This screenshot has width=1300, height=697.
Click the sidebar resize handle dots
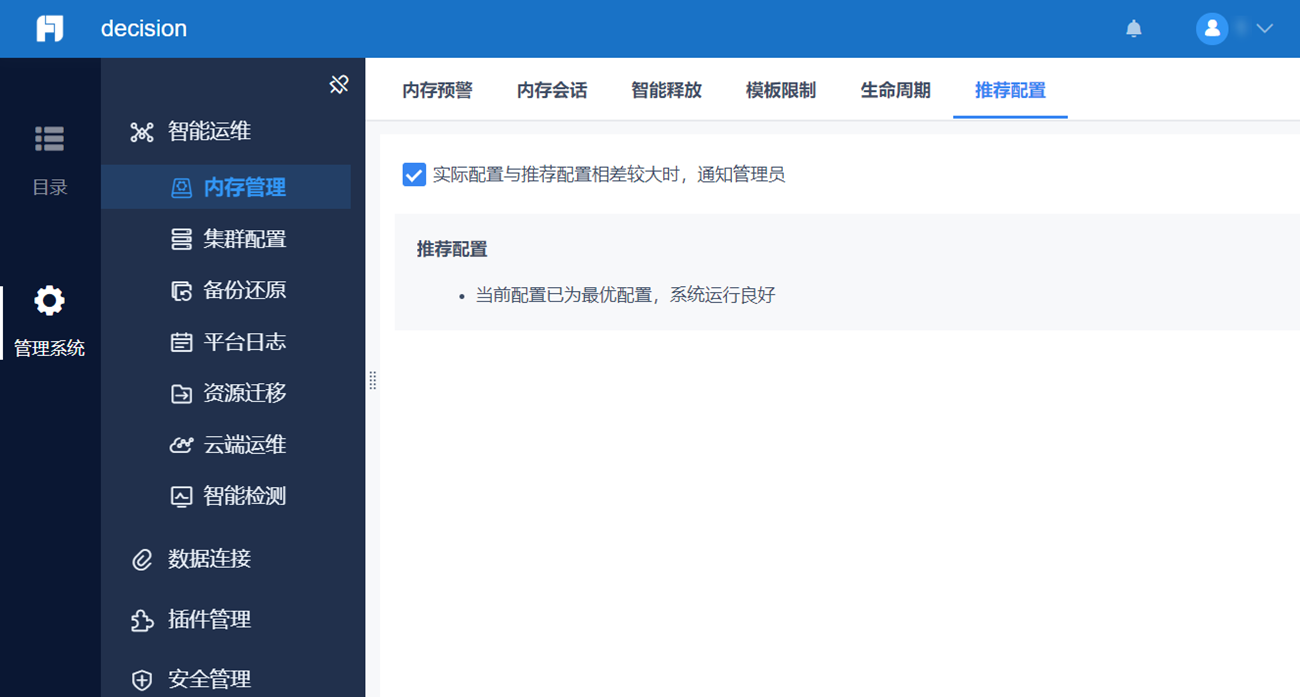click(372, 380)
